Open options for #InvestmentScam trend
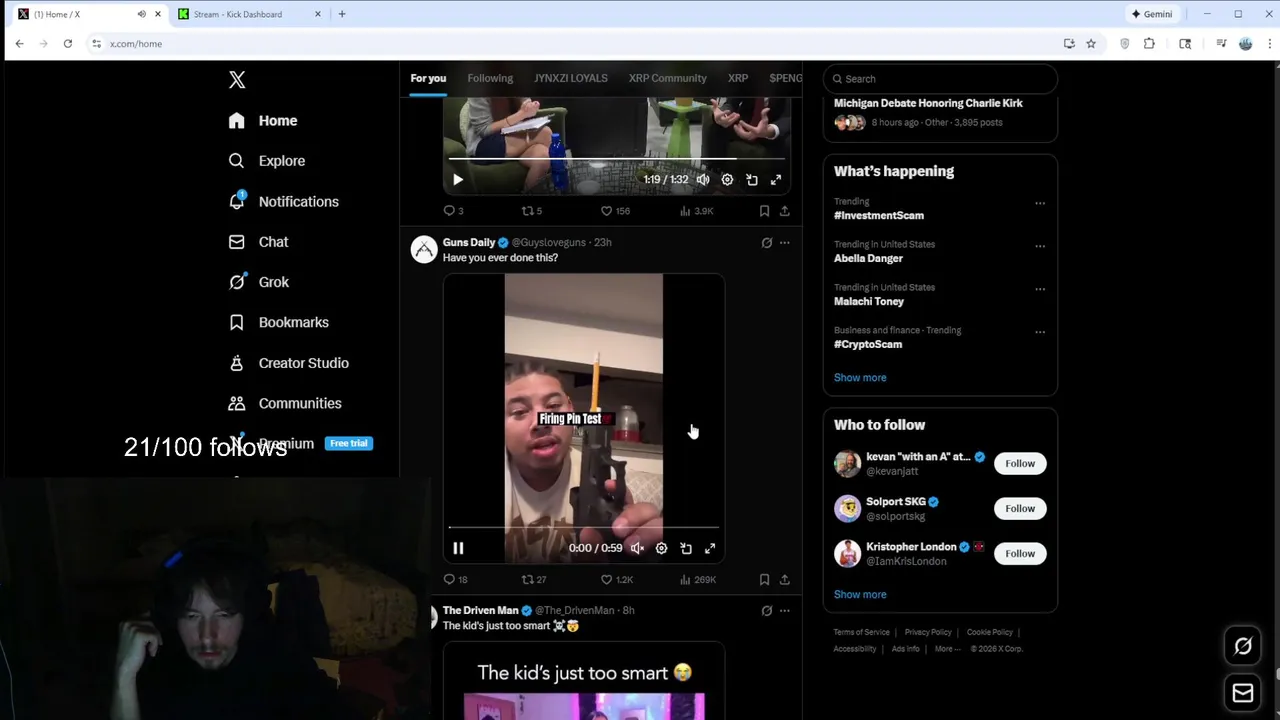Image resolution: width=1280 pixels, height=720 pixels. tap(1040, 203)
